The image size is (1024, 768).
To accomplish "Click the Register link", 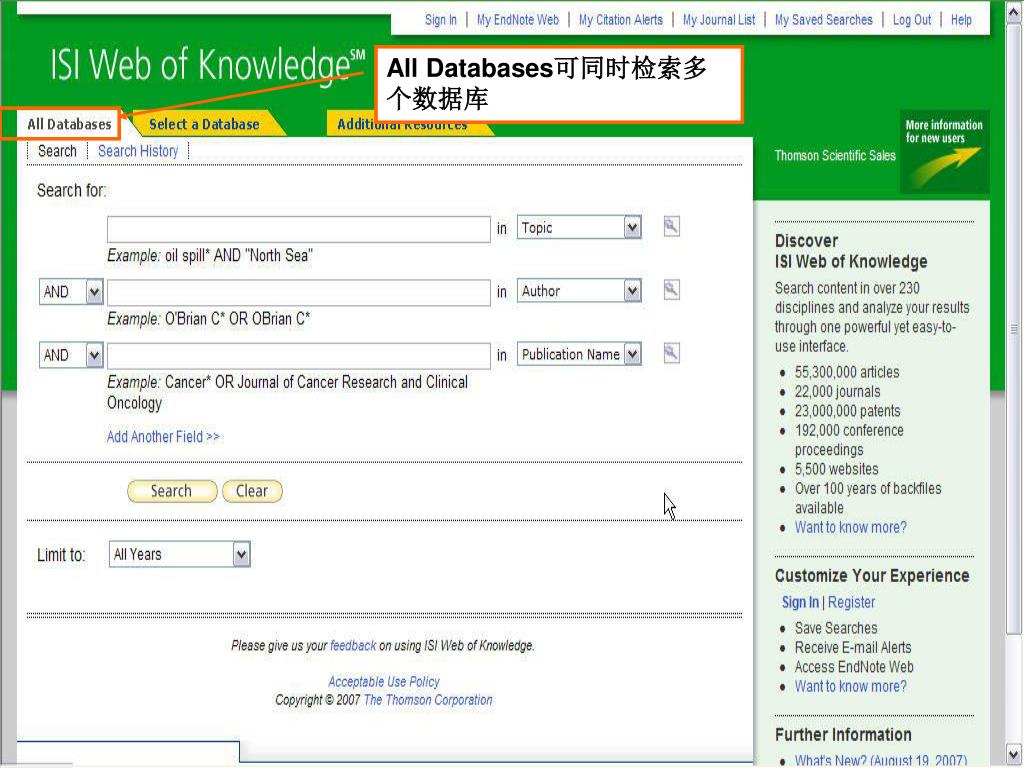I will tap(851, 602).
